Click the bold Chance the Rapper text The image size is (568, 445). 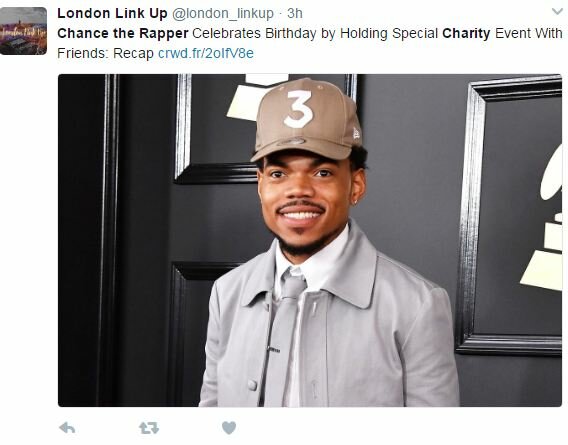pos(123,33)
